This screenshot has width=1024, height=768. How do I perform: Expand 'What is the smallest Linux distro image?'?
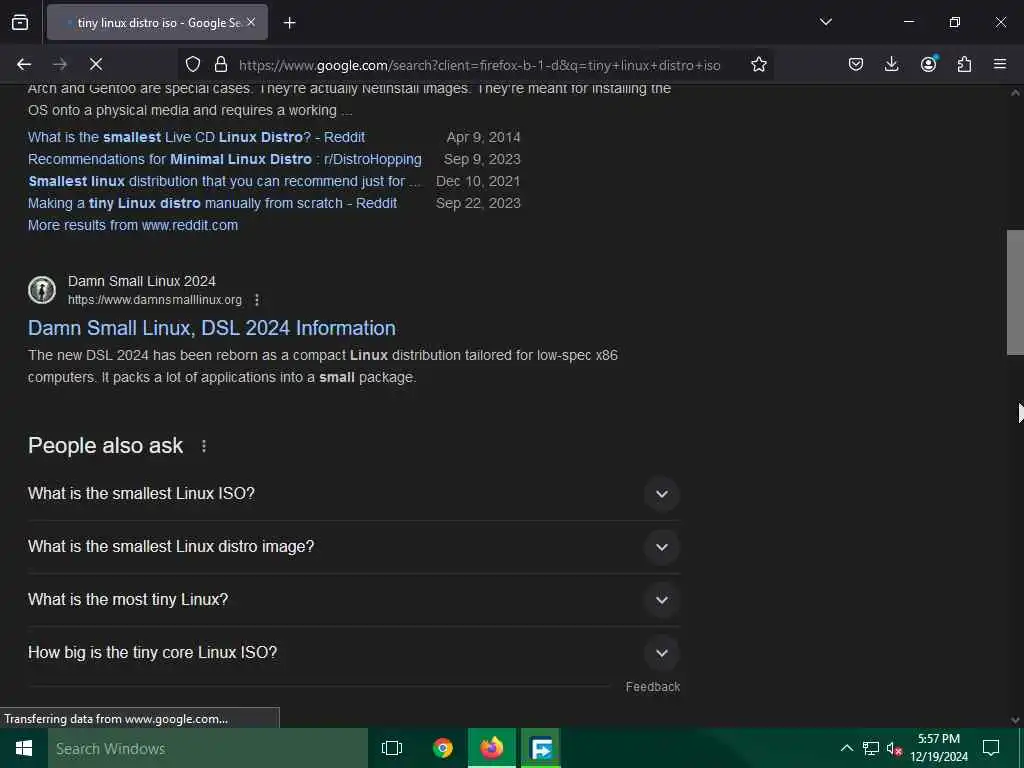(x=354, y=547)
